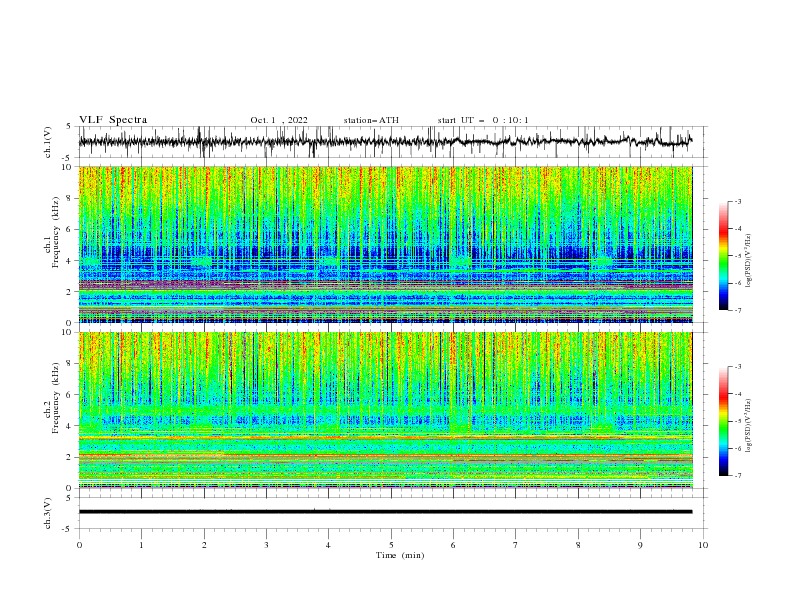Screen dimensions: 792x612
Task: Click the "6" tick on Time axis
Action: point(453,545)
